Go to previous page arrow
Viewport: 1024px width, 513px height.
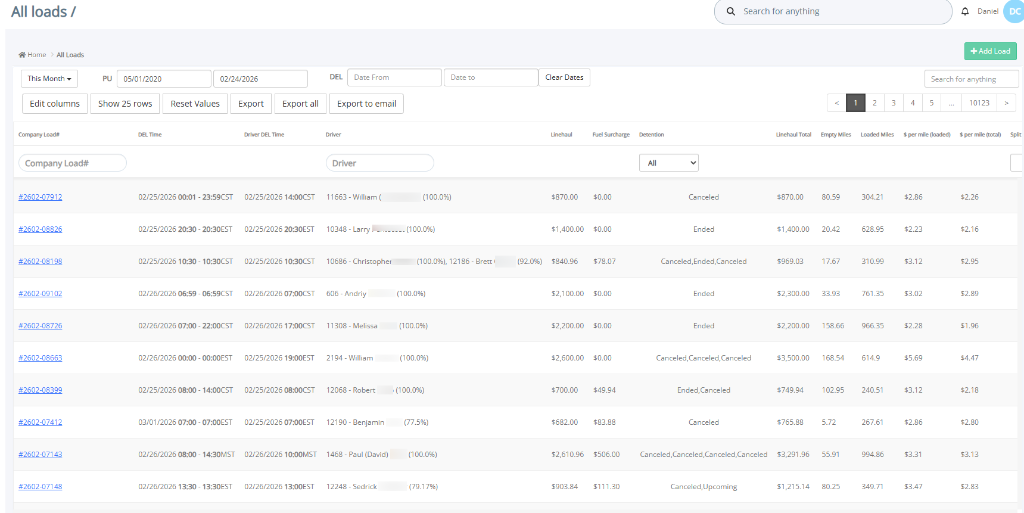[x=837, y=102]
